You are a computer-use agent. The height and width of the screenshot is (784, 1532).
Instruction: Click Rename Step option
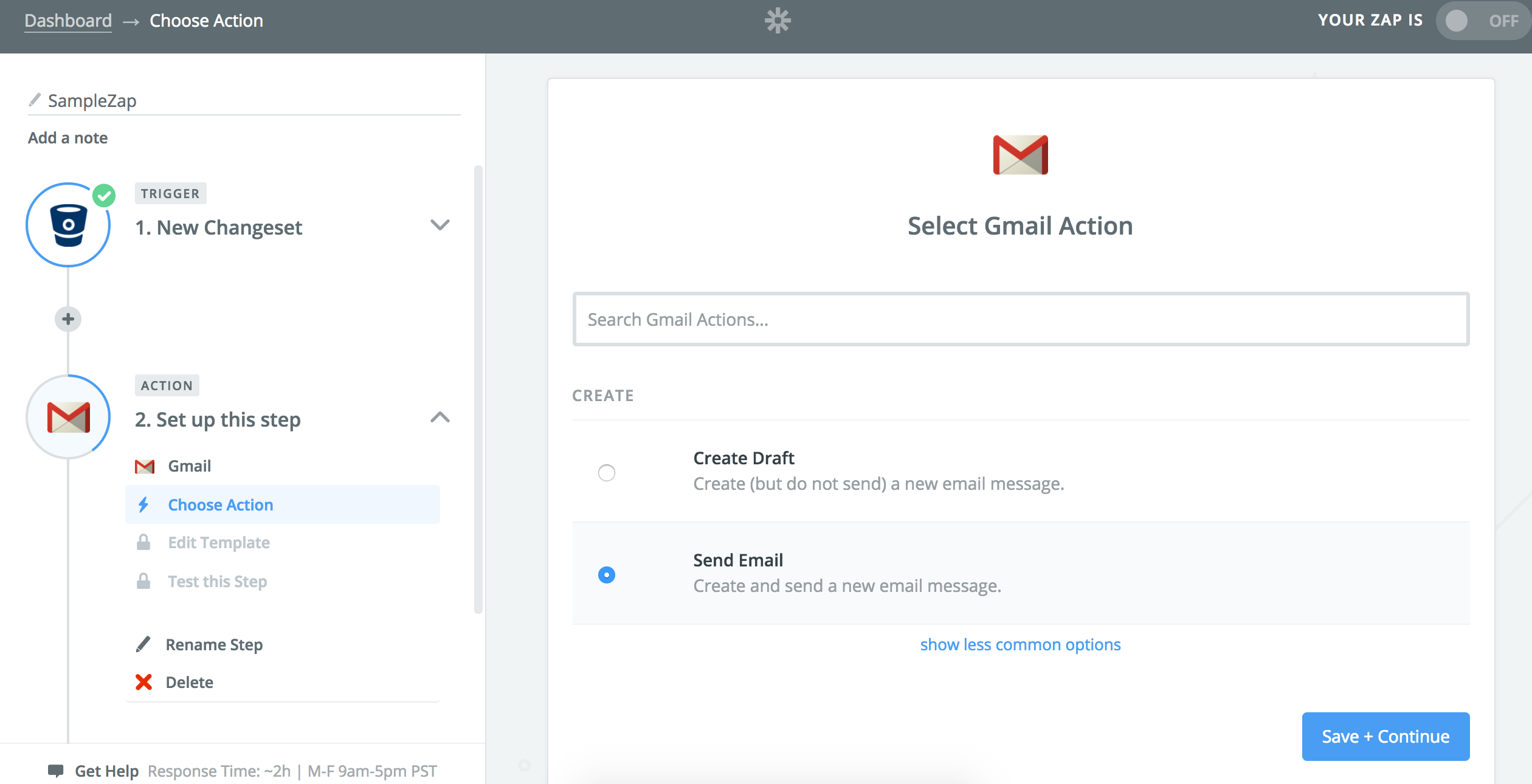point(214,644)
